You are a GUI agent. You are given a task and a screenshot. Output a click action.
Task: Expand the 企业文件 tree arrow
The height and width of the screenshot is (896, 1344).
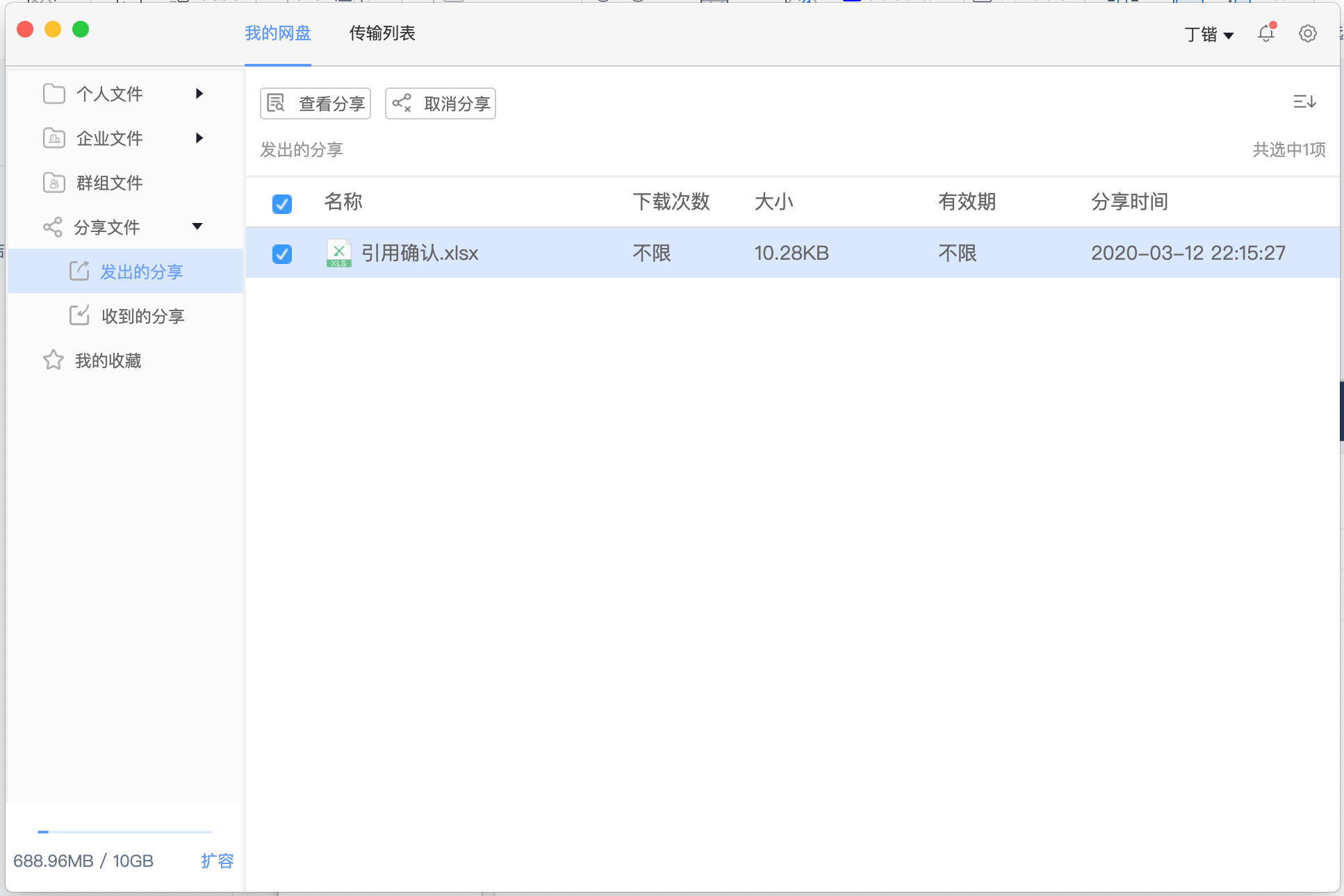click(x=199, y=138)
